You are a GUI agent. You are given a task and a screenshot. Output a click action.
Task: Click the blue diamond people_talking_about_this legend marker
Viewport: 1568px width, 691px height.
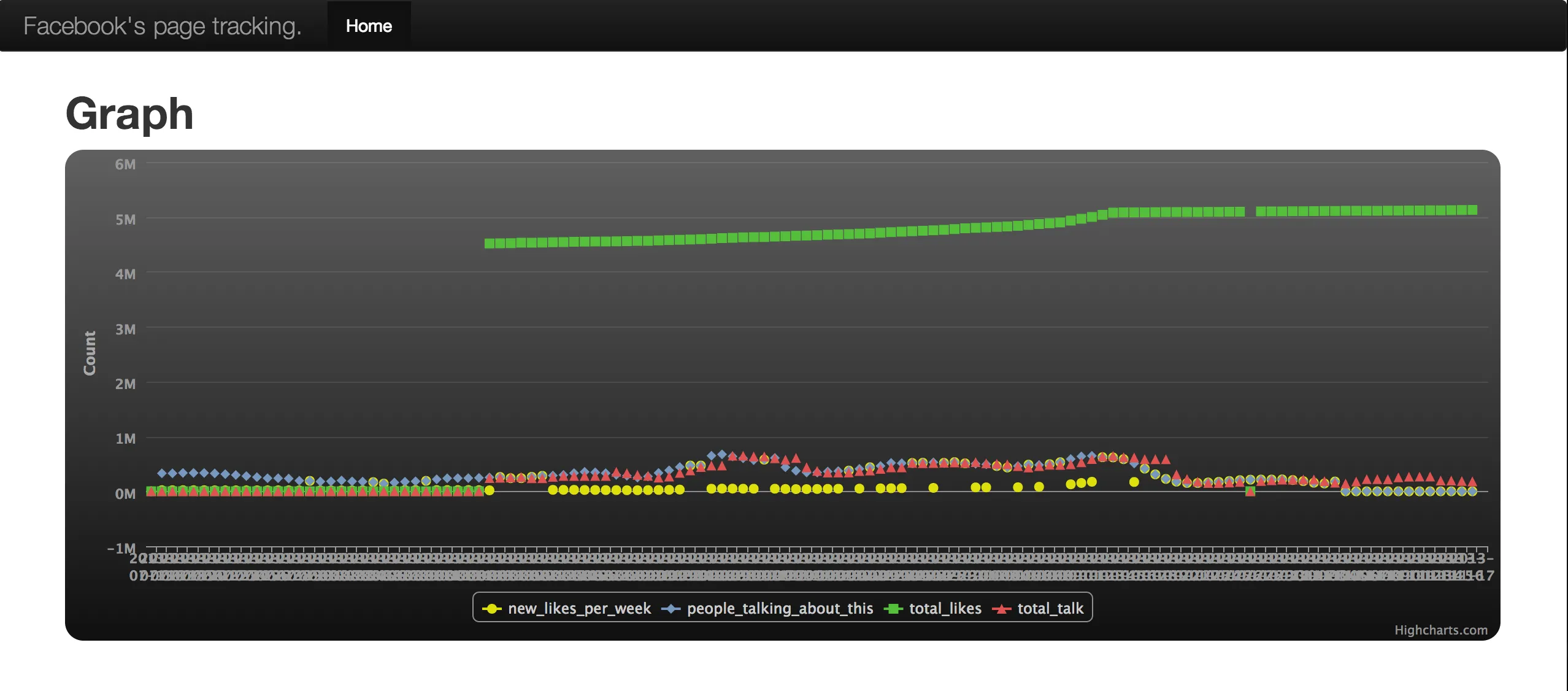click(x=671, y=609)
